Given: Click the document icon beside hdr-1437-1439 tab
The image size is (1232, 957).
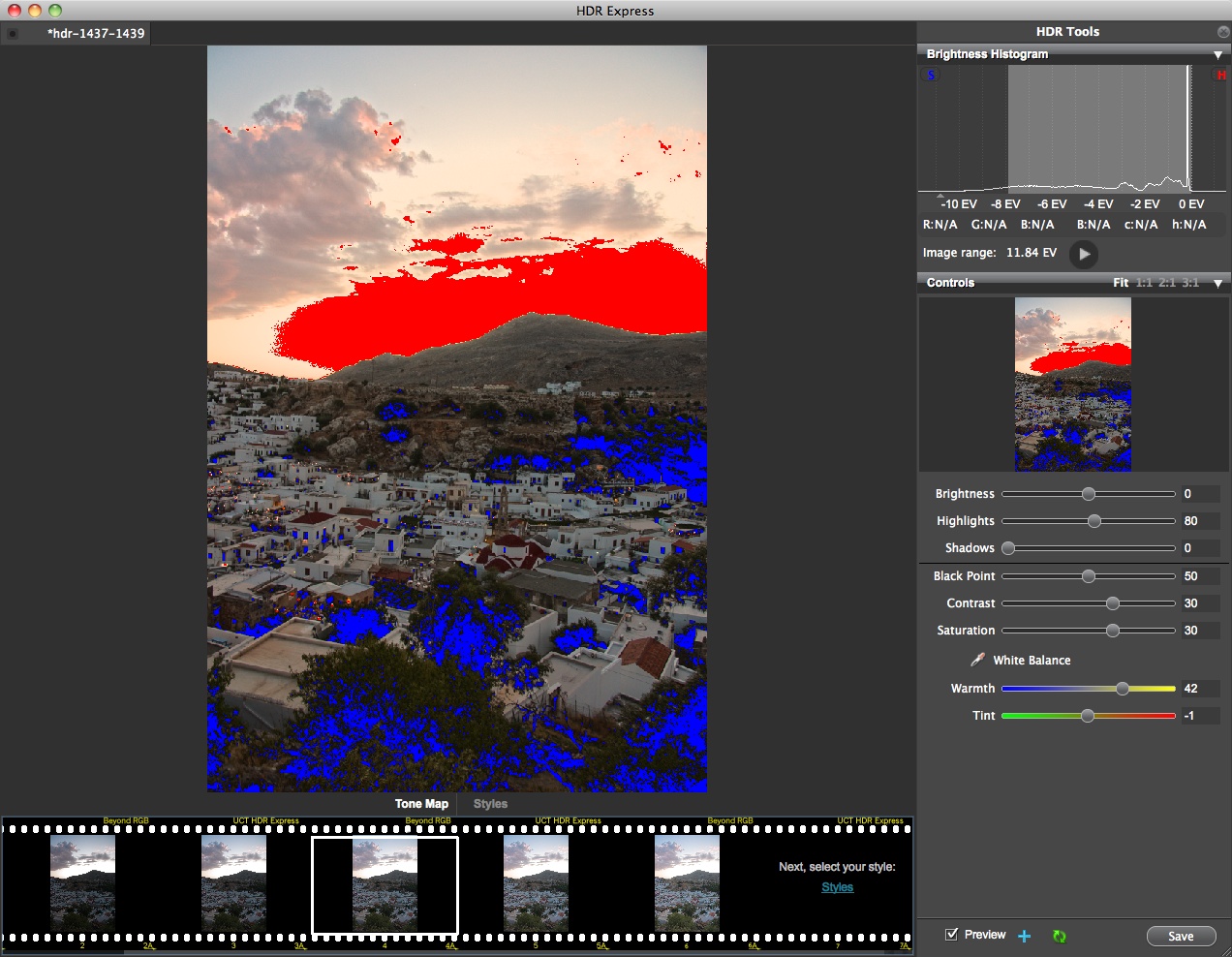Looking at the screenshot, I should coord(13,34).
